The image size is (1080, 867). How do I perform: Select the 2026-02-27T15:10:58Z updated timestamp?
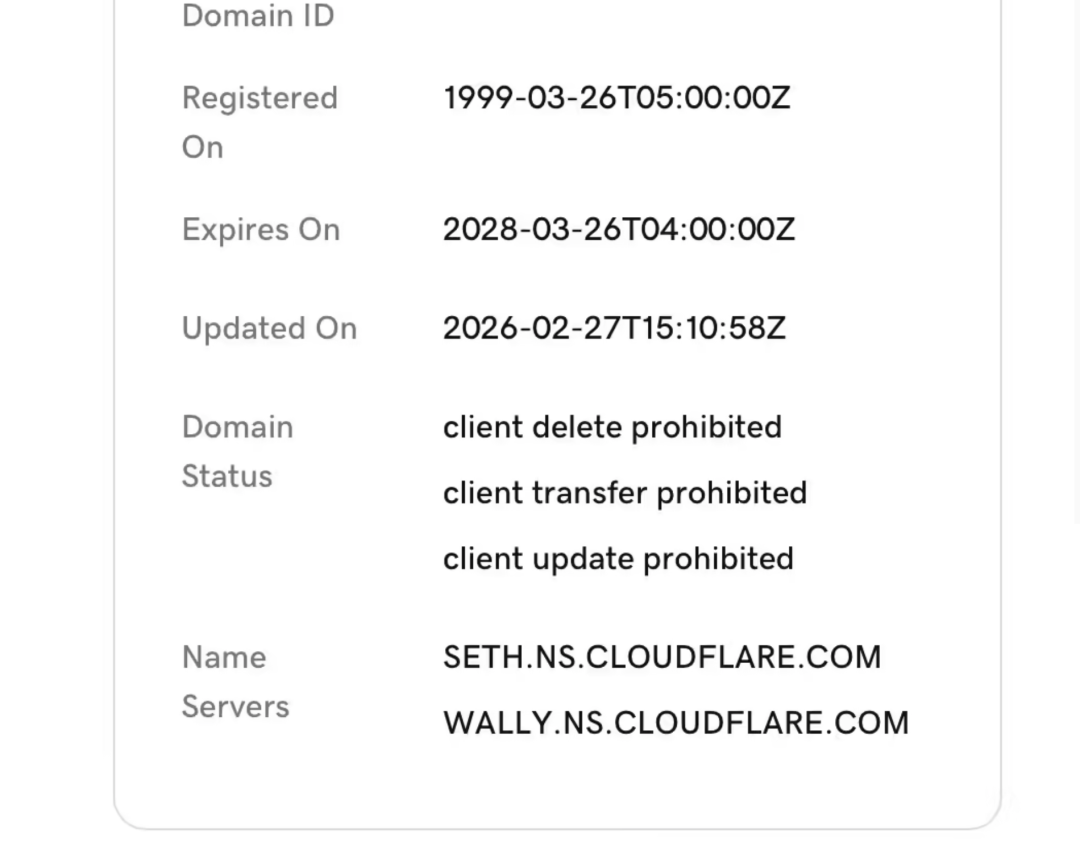click(x=614, y=329)
